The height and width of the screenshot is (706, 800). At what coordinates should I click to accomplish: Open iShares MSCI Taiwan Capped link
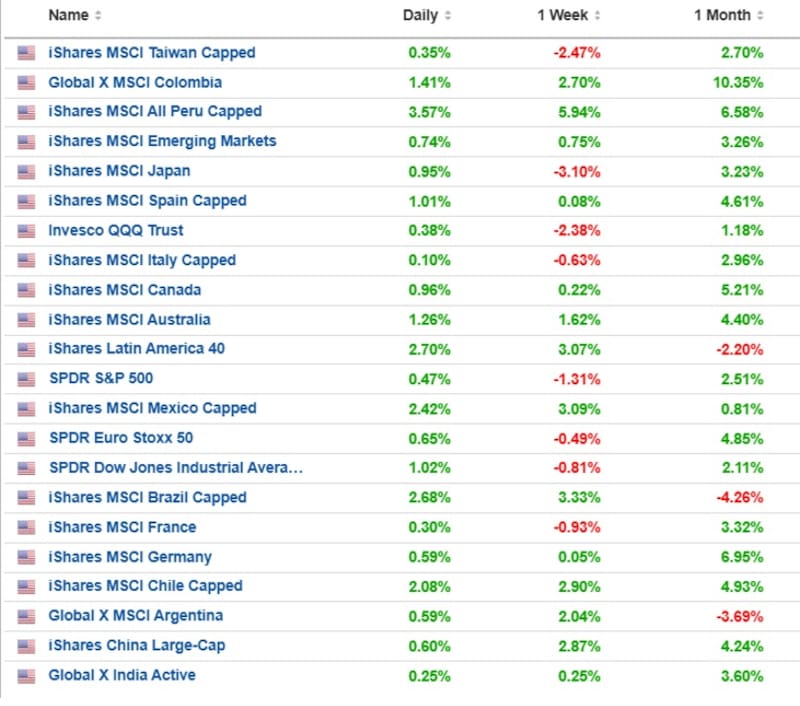point(152,53)
